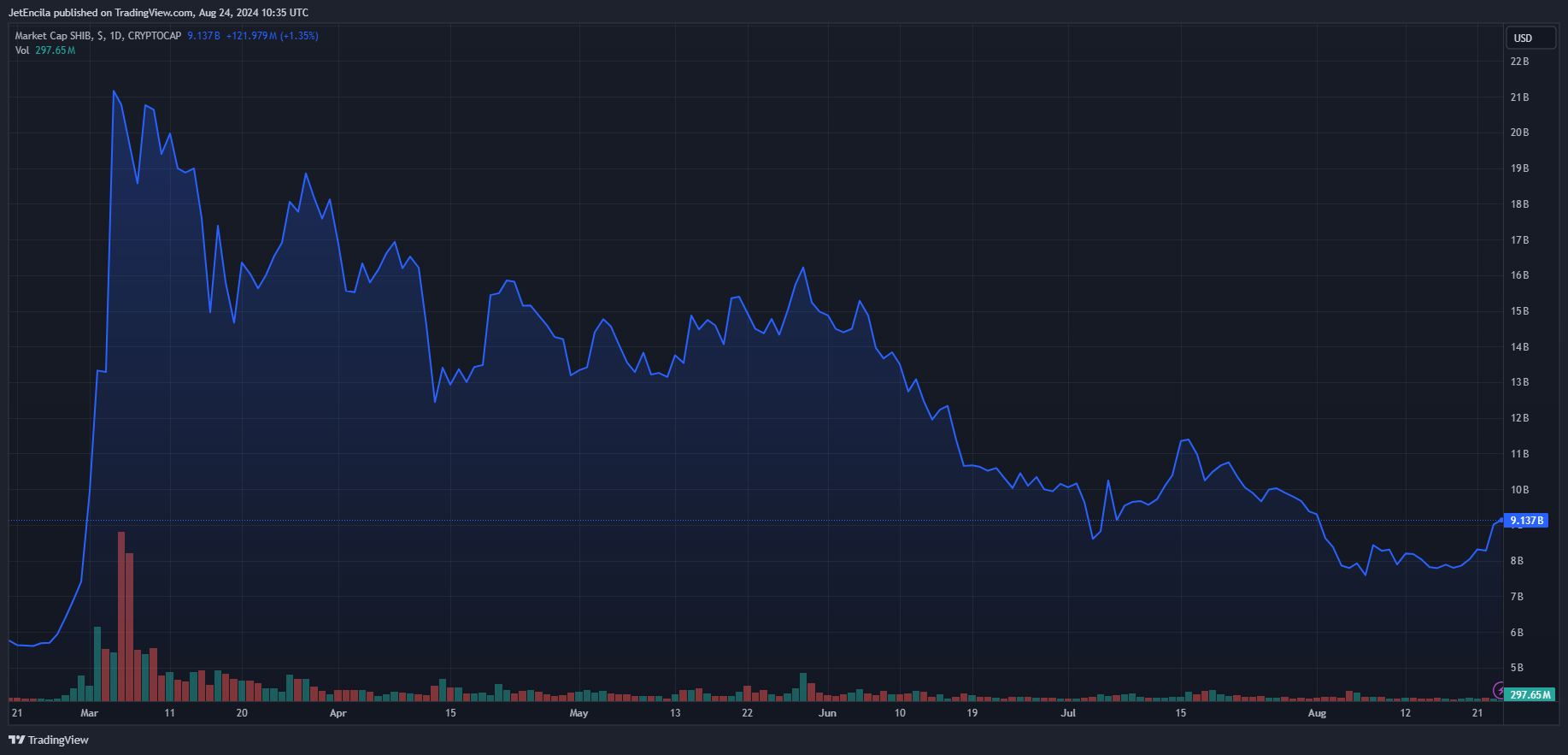Image resolution: width=1568 pixels, height=755 pixels.
Task: Click the 15 date label between Apr and May
Action: coord(450,713)
